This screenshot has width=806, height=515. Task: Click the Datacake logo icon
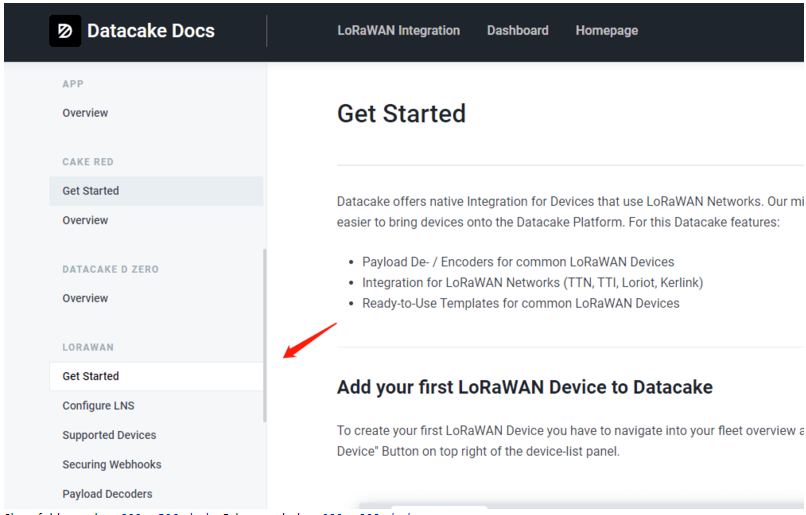(65, 31)
